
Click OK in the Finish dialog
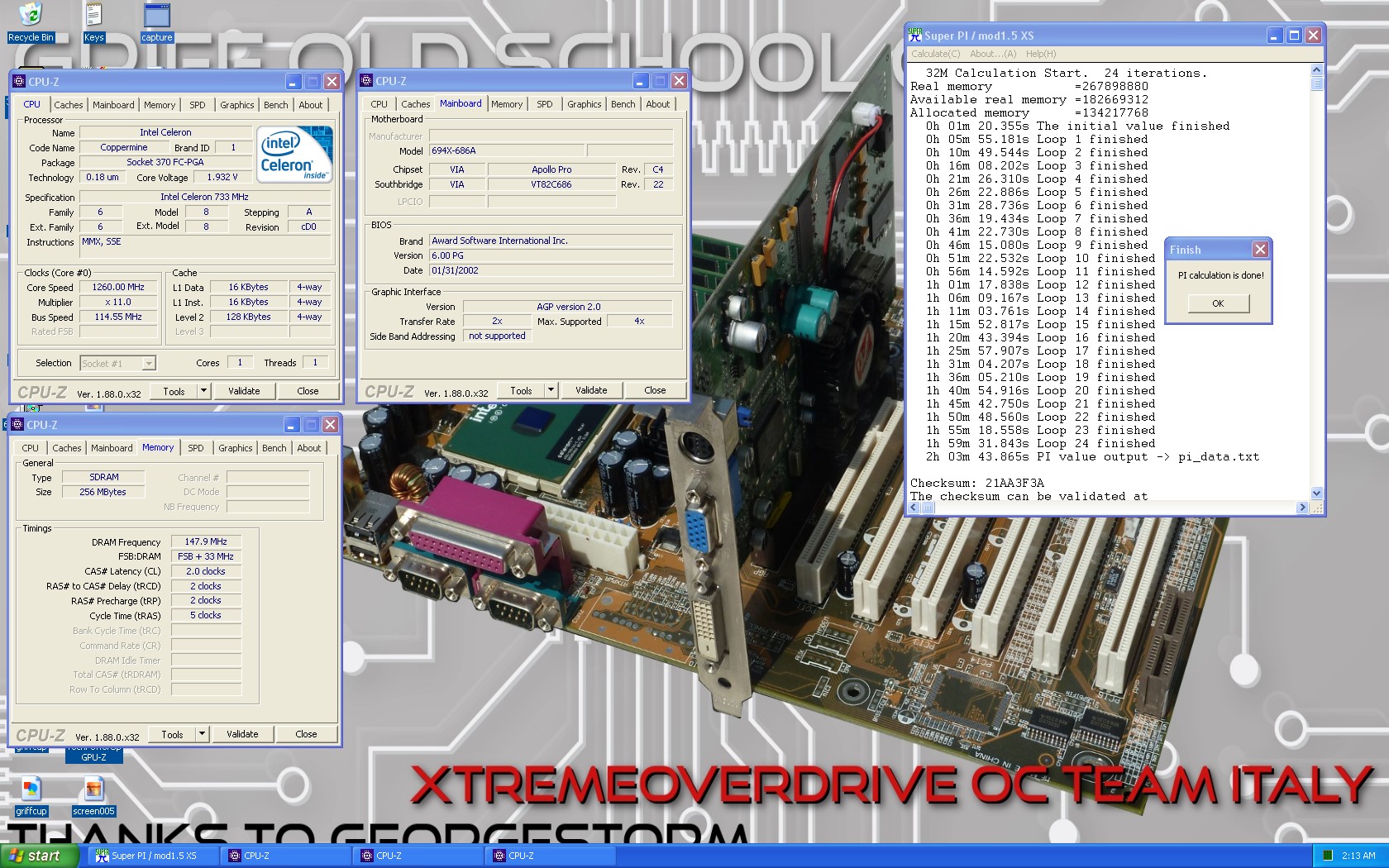tap(1218, 303)
